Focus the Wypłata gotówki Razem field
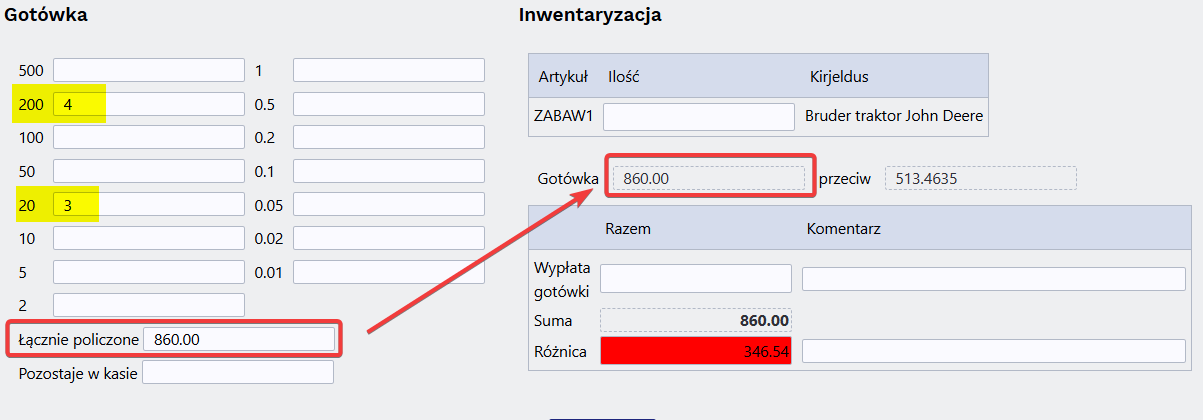The height and width of the screenshot is (420, 1203). click(695, 279)
